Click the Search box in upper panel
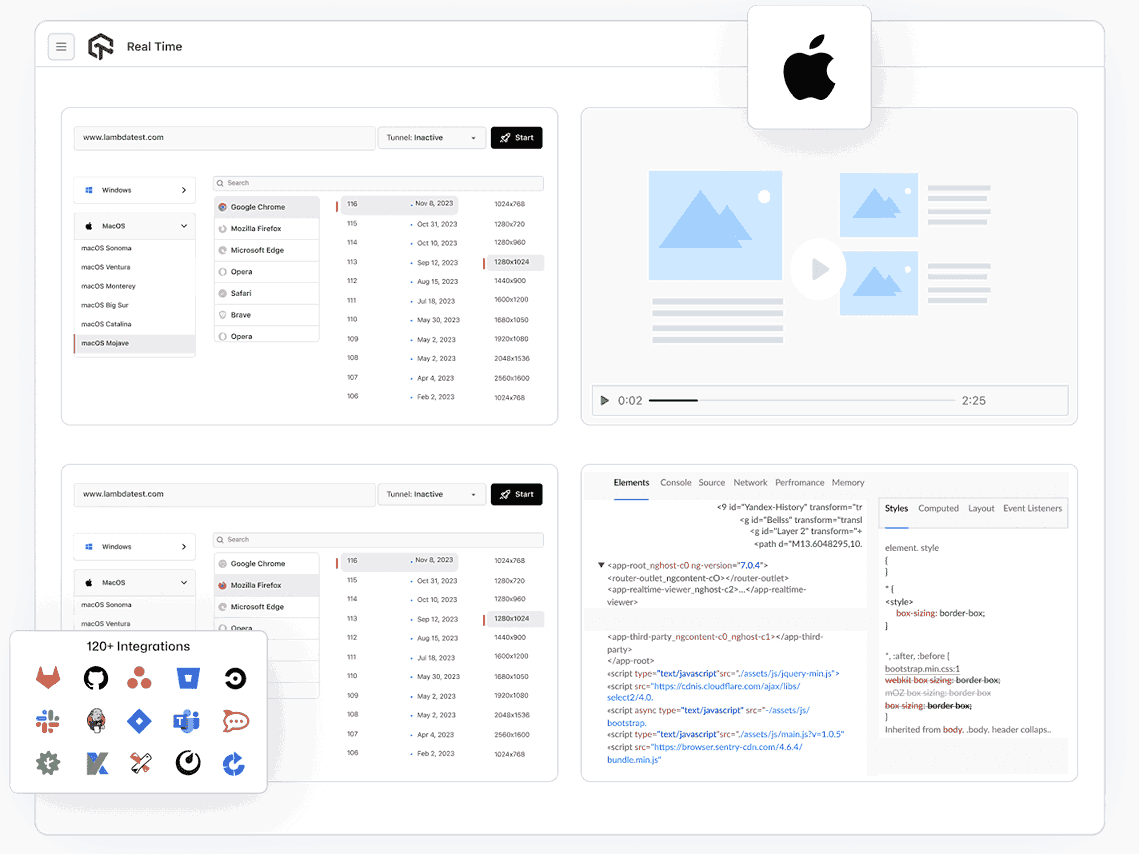Viewport: 1139px width, 854px height. [378, 183]
